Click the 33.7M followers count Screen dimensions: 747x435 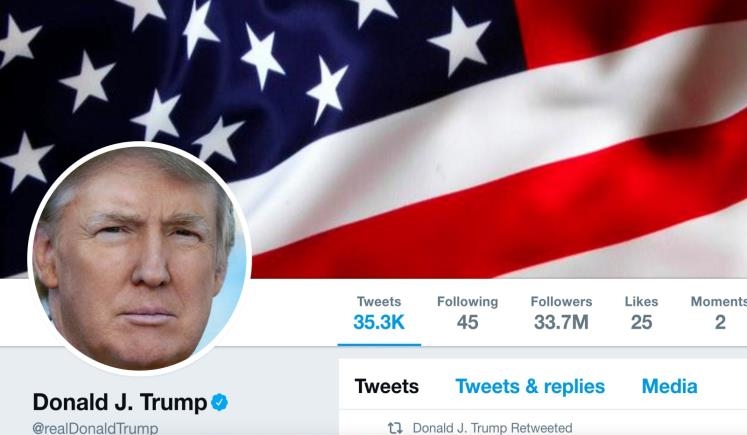click(561, 323)
